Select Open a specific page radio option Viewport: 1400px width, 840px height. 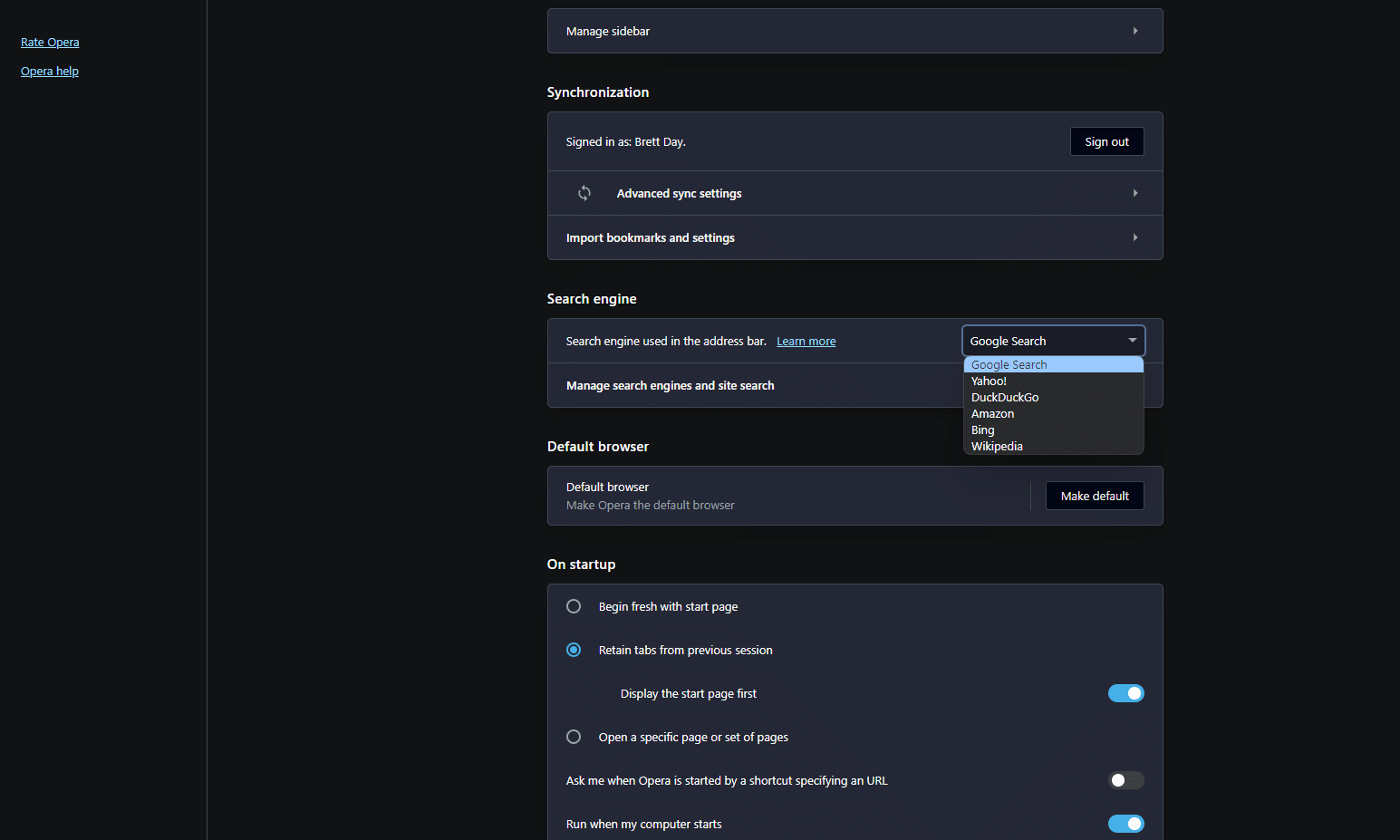574,737
